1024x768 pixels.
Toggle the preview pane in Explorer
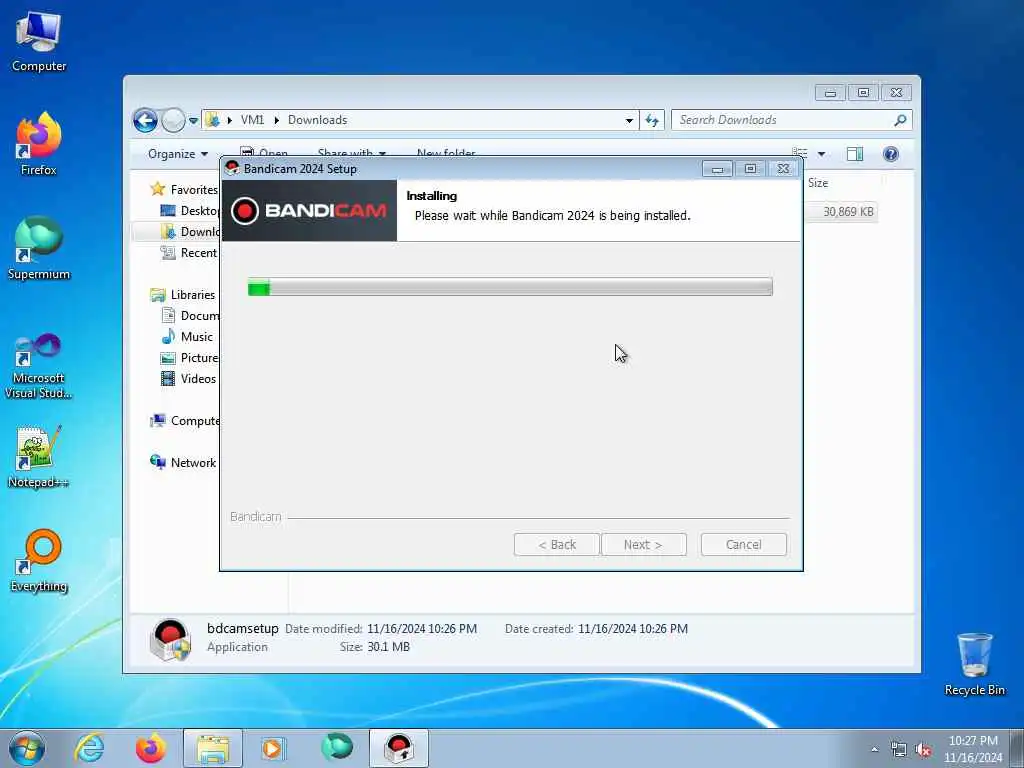855,154
